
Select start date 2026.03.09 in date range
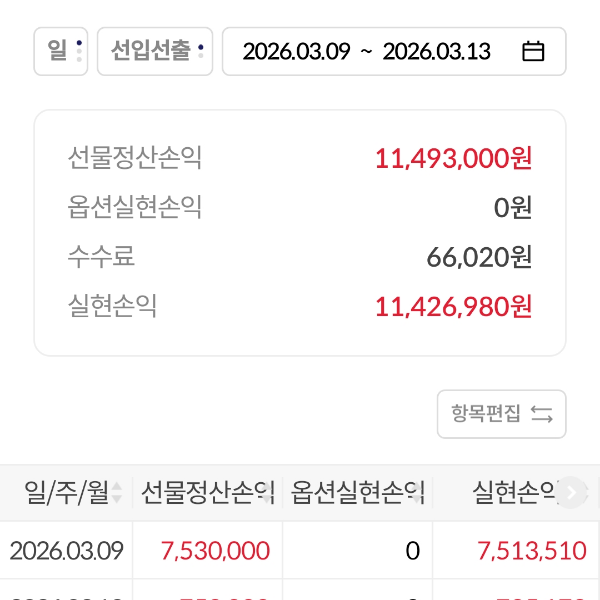(296, 52)
